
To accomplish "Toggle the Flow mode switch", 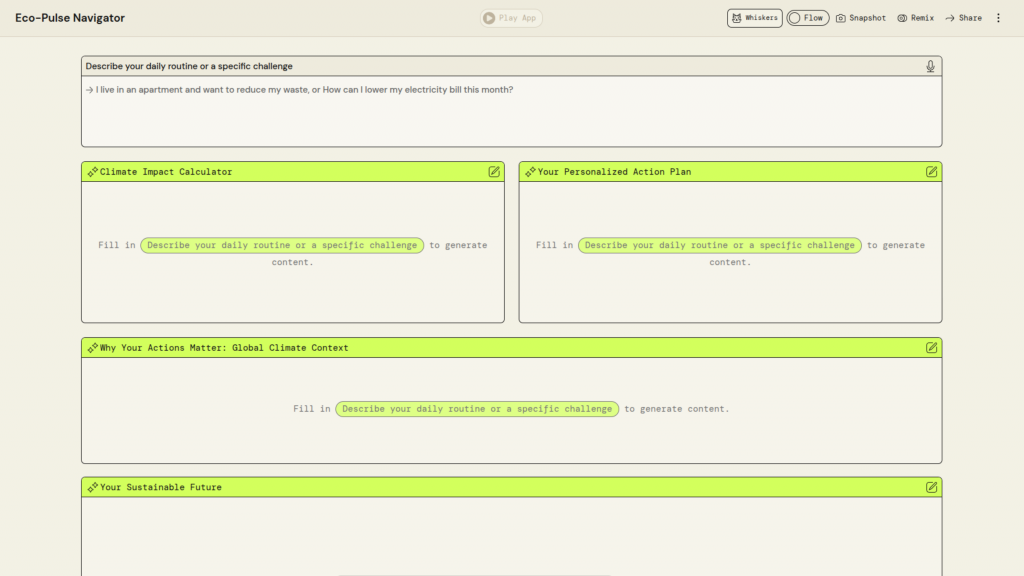I will point(807,18).
